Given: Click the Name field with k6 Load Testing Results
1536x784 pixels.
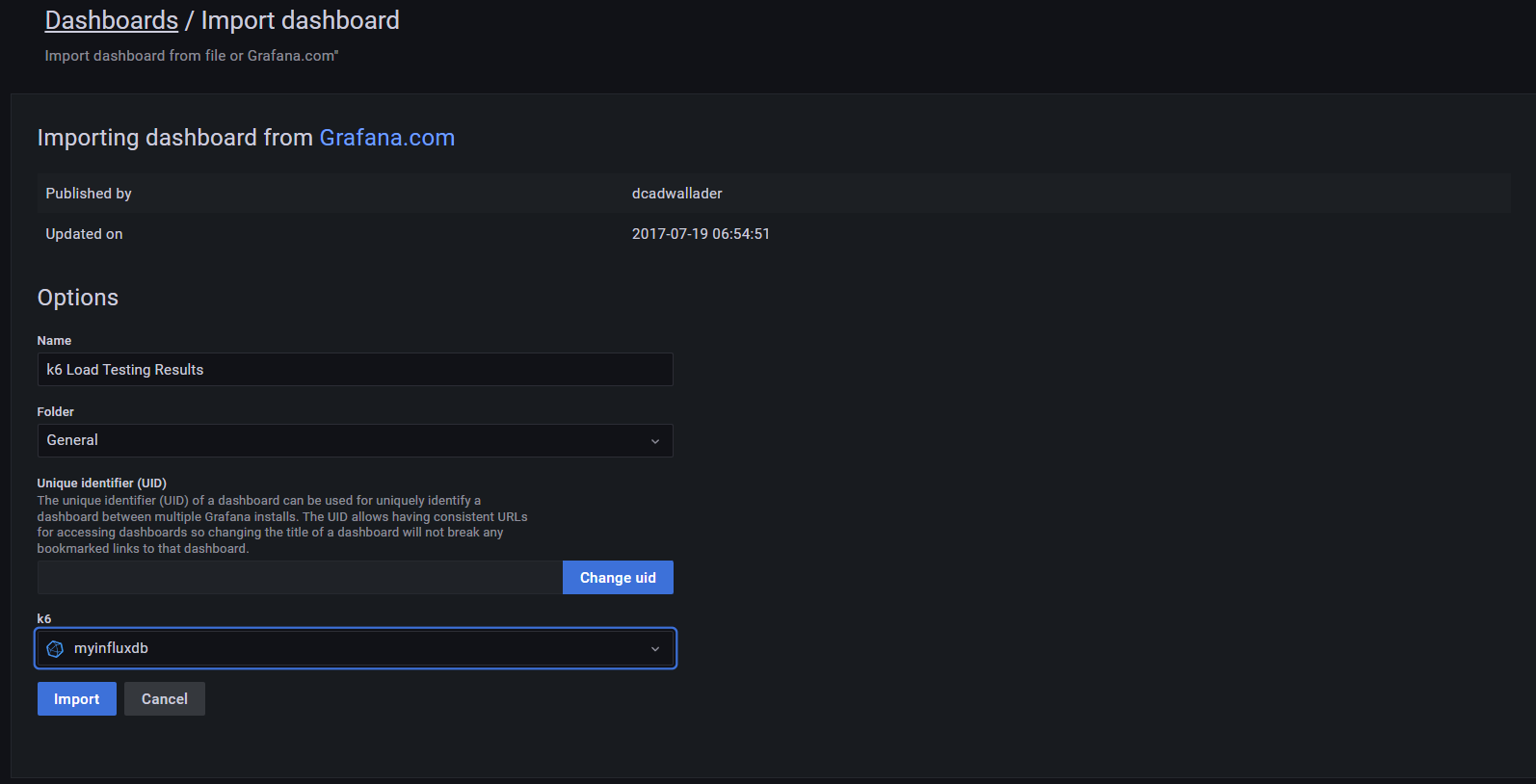Looking at the screenshot, I should coord(355,370).
